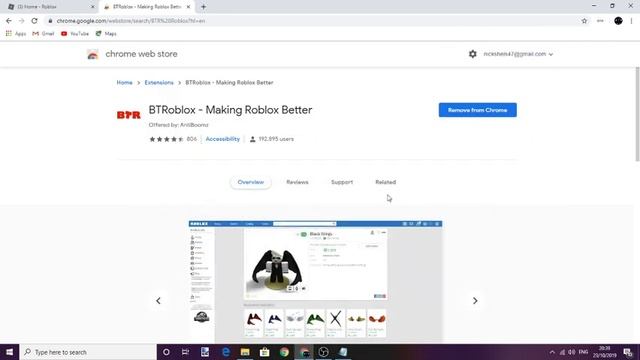
Task: Go to Extensions breadcrumb
Action: tap(159, 82)
